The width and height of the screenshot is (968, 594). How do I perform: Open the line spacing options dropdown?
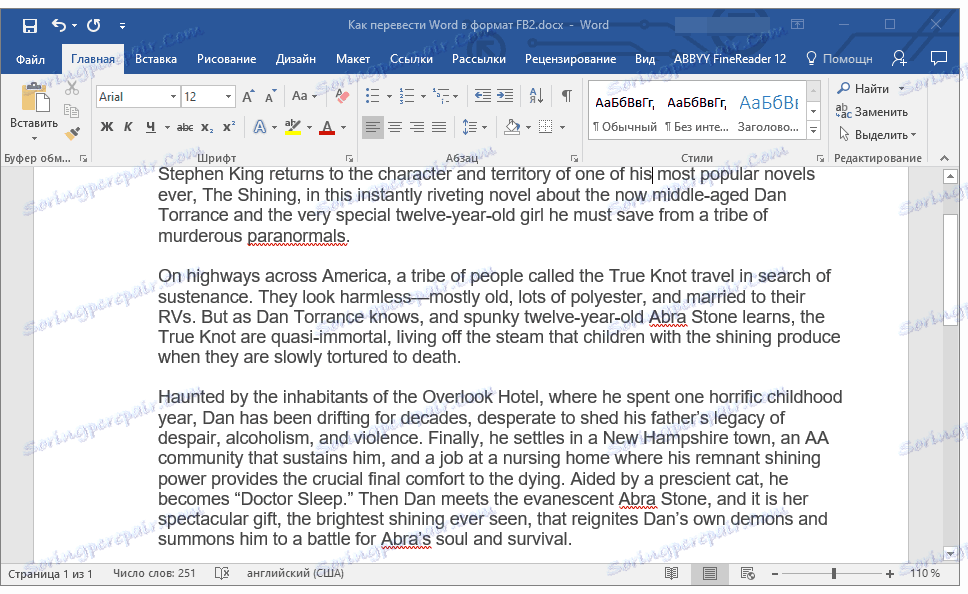[x=474, y=127]
